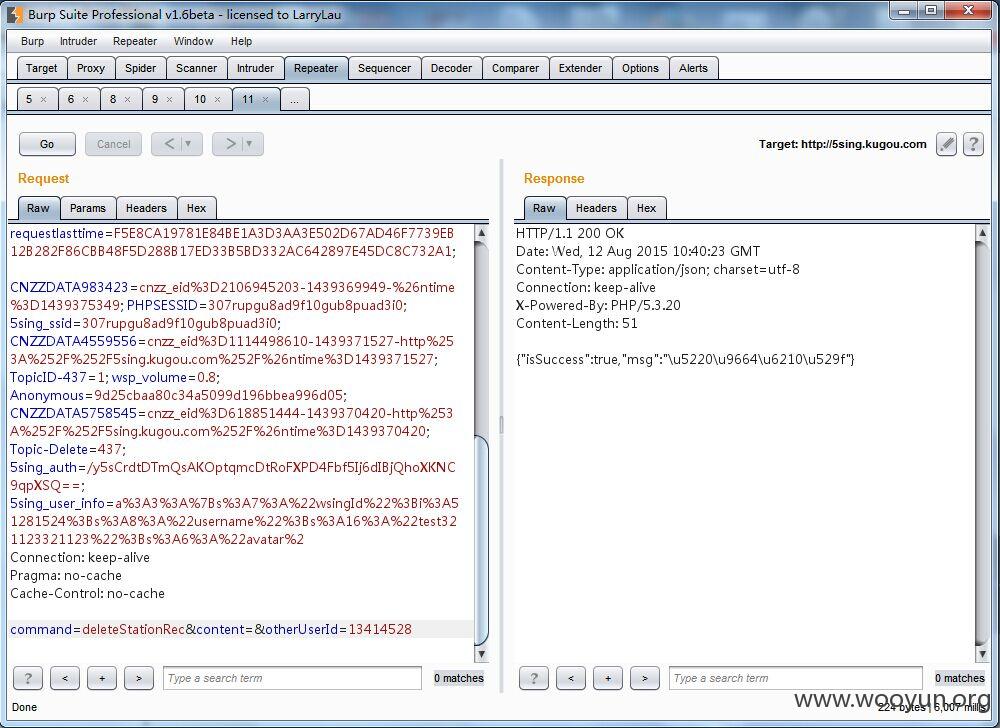Send the request with Go
Screen dimensions: 1000x728
point(47,144)
